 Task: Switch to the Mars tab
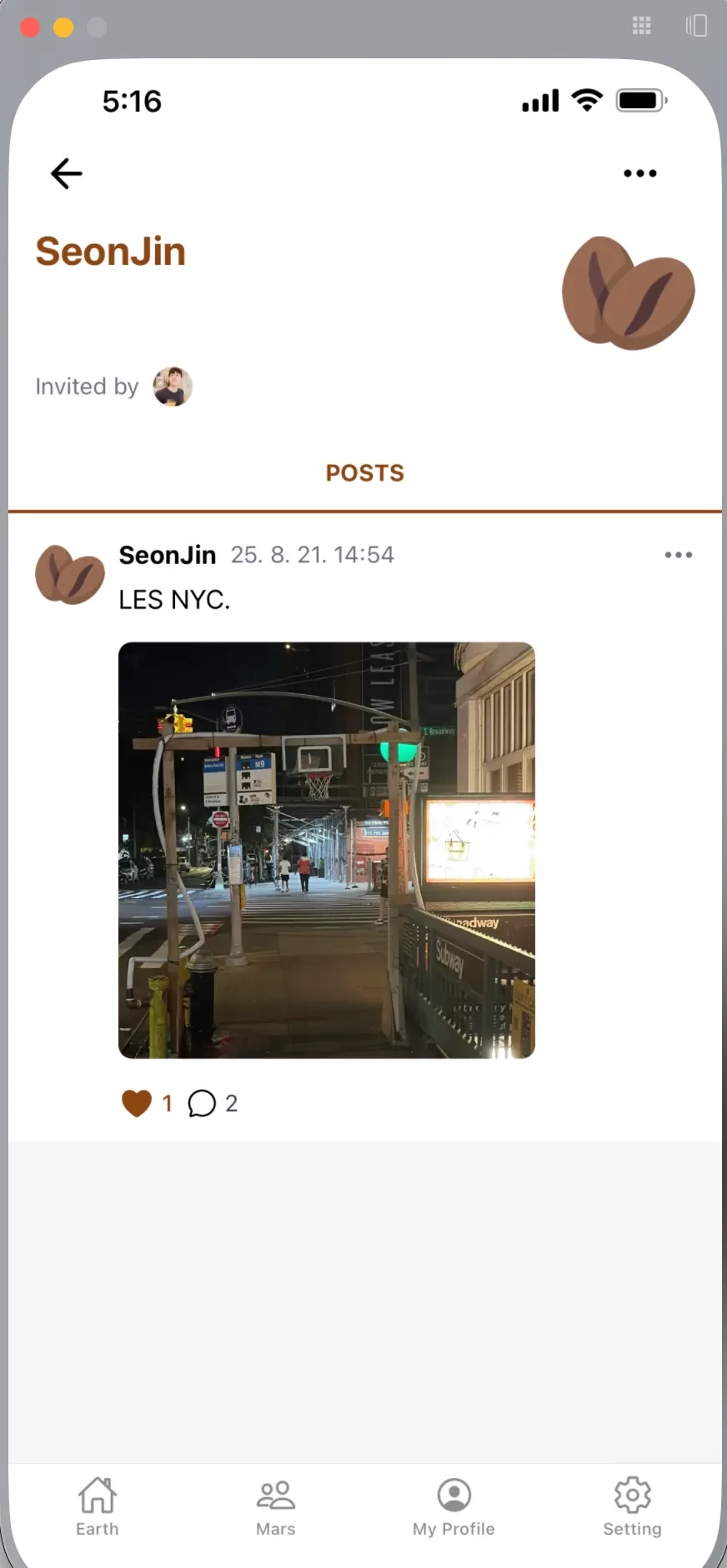tap(276, 1506)
